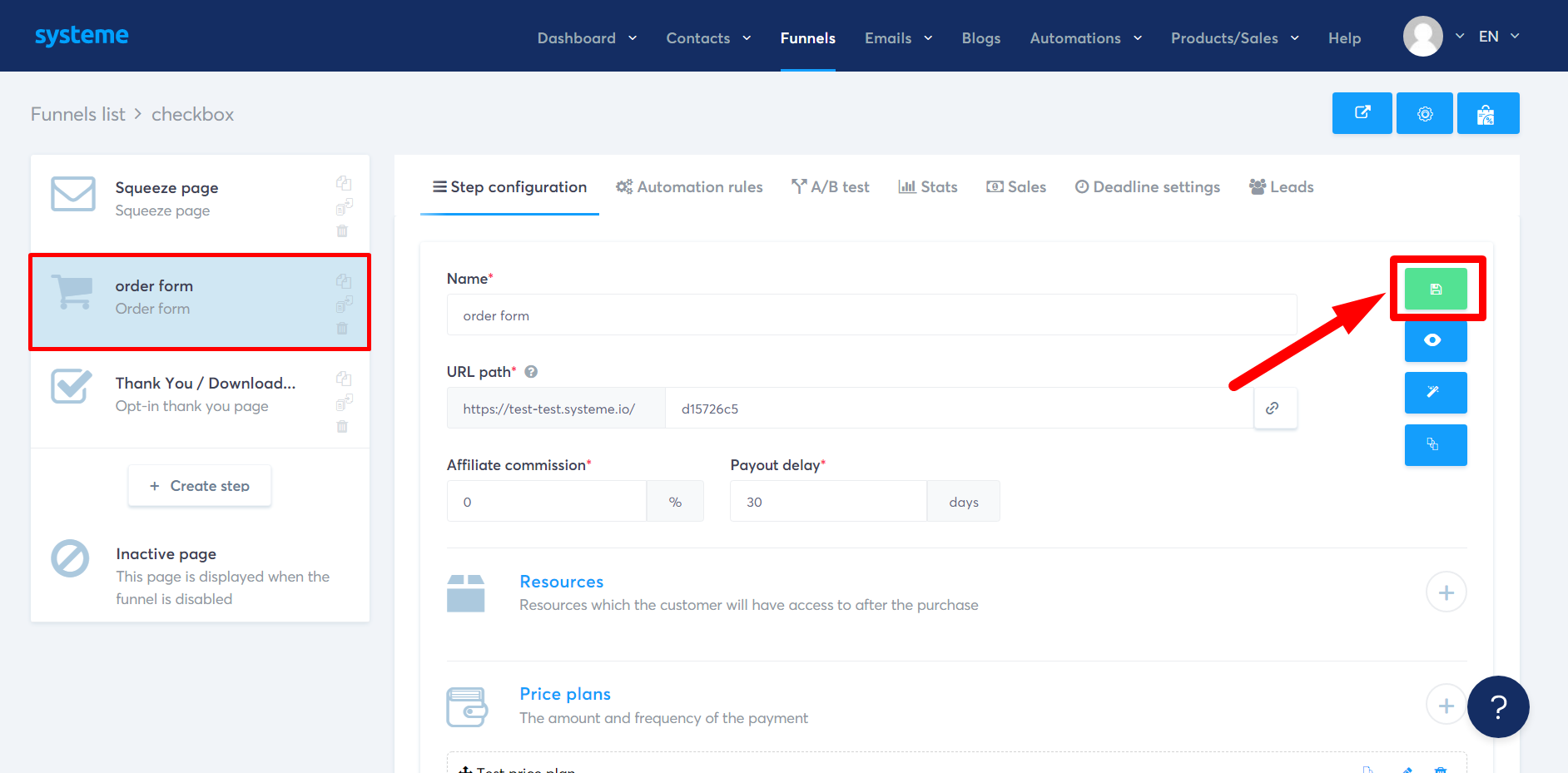Switch to the Automation rules tab
This screenshot has width=1568, height=773.
pos(689,186)
